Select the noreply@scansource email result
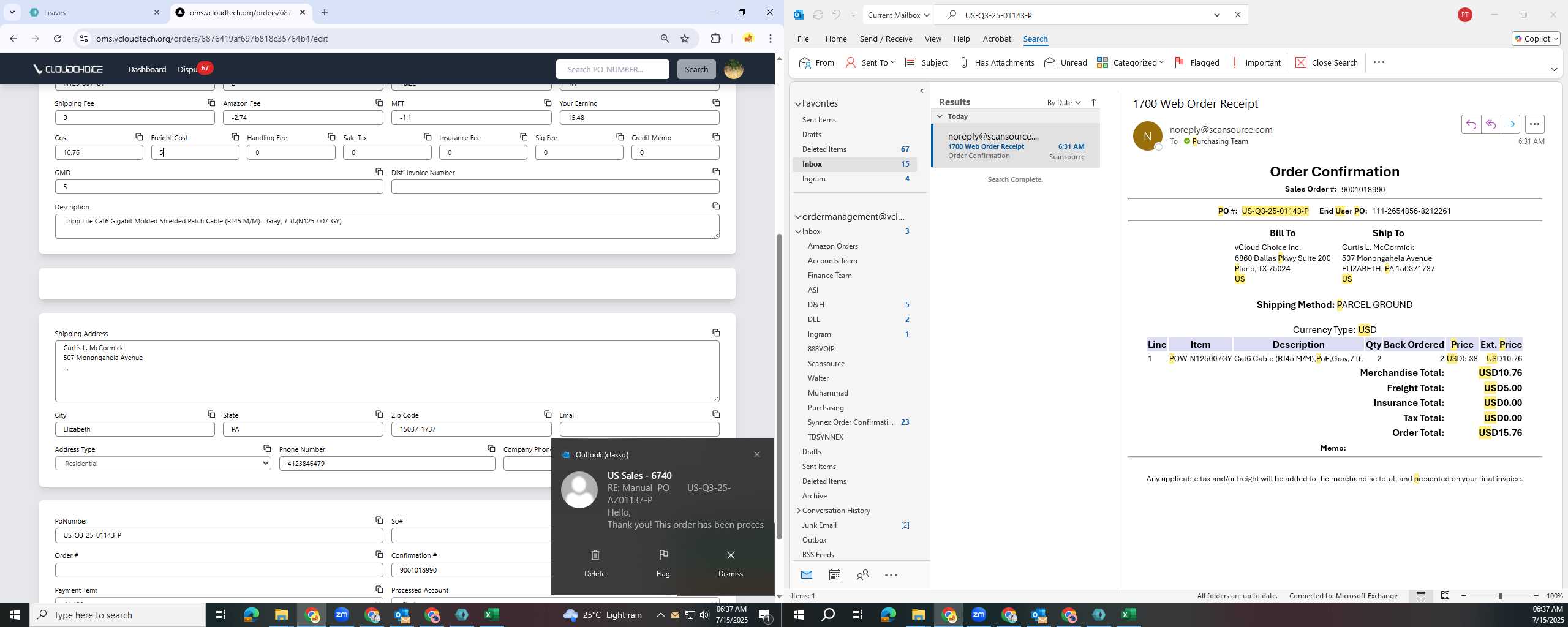1568x627 pixels. point(1016,146)
